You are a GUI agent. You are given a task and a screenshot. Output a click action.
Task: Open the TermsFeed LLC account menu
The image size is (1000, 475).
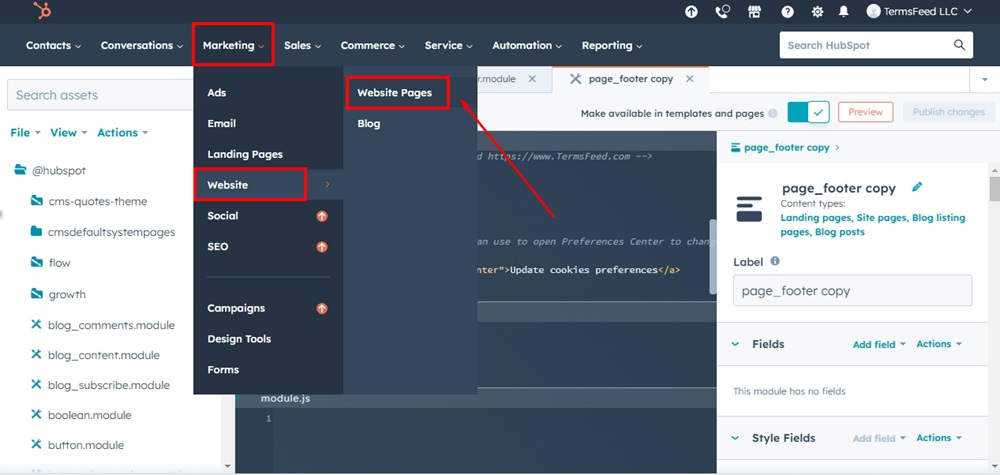[921, 11]
